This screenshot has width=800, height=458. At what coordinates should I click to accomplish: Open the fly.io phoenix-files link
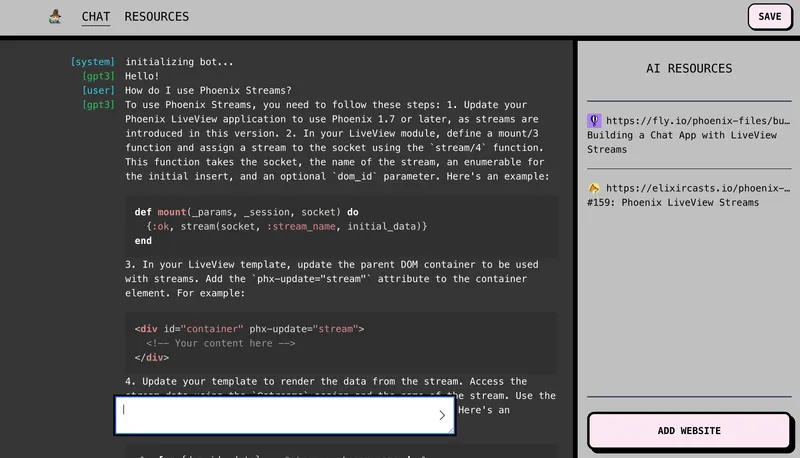(x=697, y=121)
